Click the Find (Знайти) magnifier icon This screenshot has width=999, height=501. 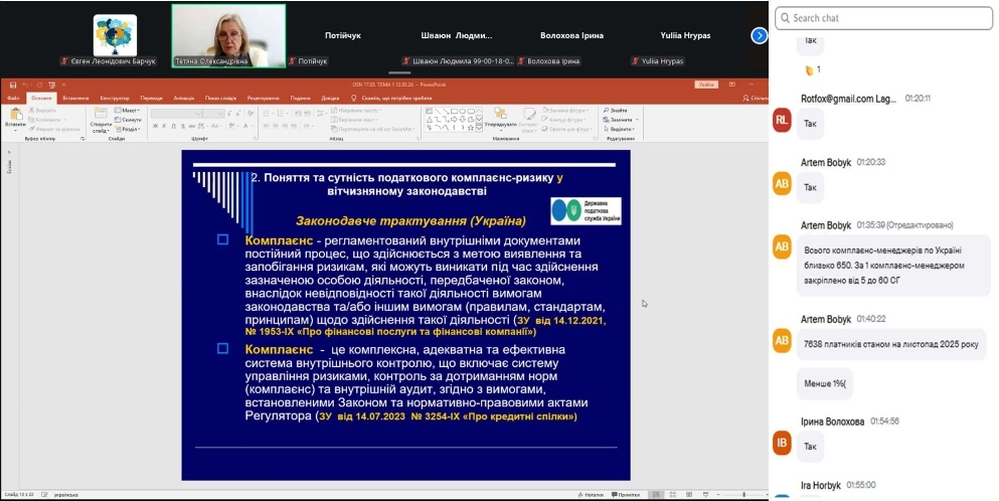point(611,110)
